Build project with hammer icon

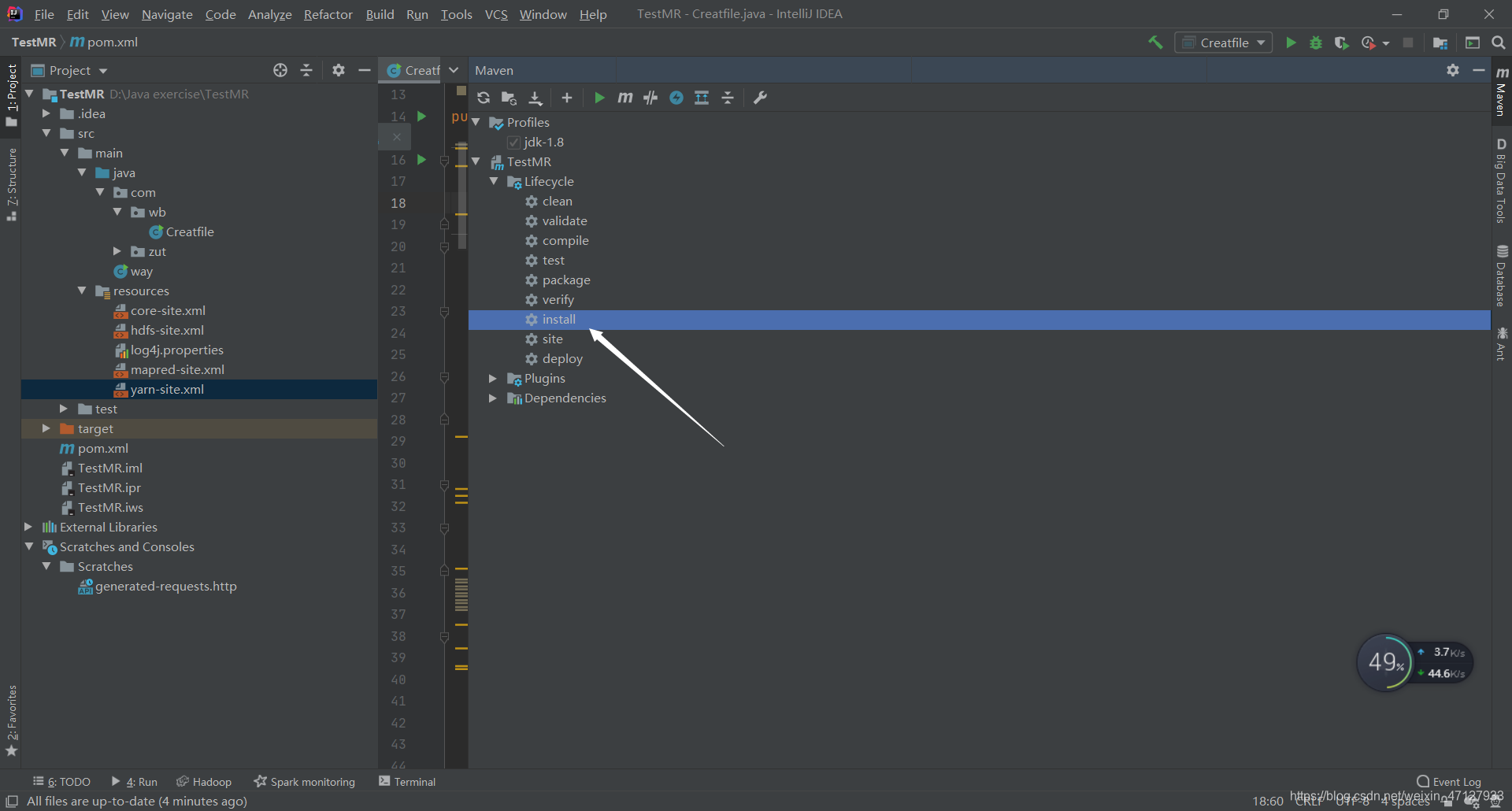[x=1155, y=43]
